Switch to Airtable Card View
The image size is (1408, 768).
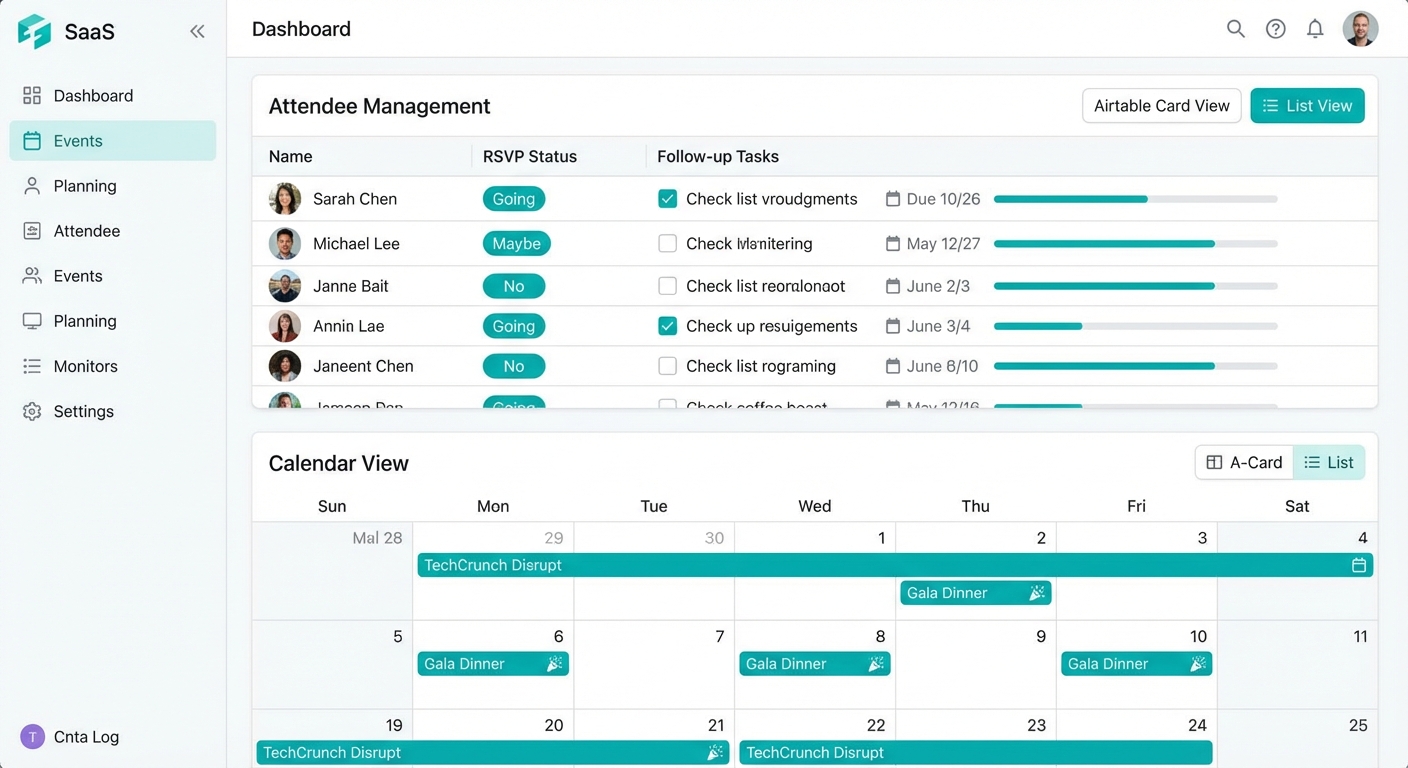click(x=1161, y=106)
